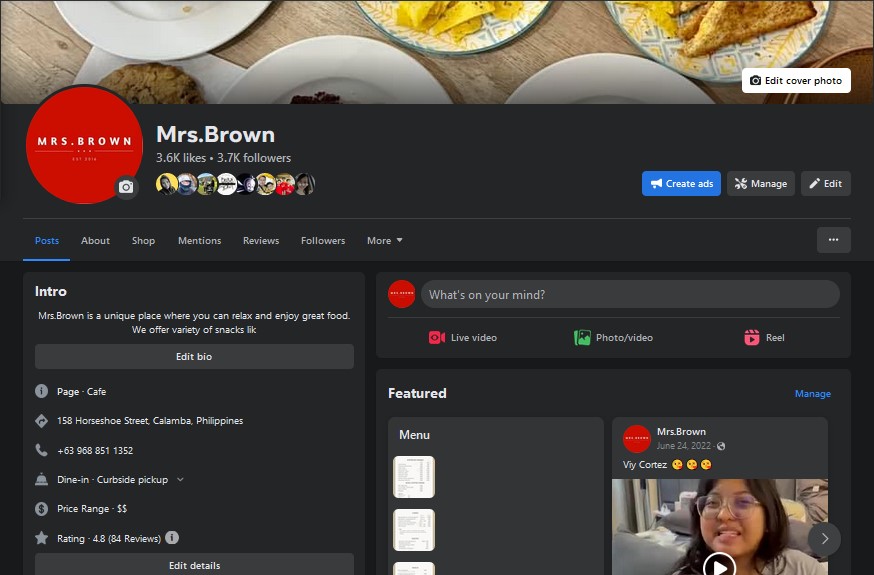Screen dimensions: 874x575
Task: Click the 3.6K likes text
Action: (x=181, y=158)
